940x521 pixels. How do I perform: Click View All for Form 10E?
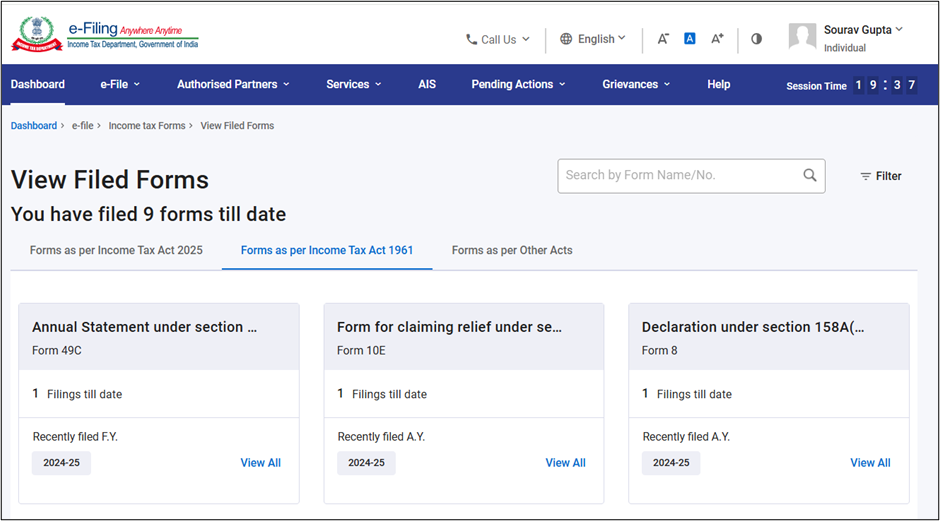coord(565,463)
